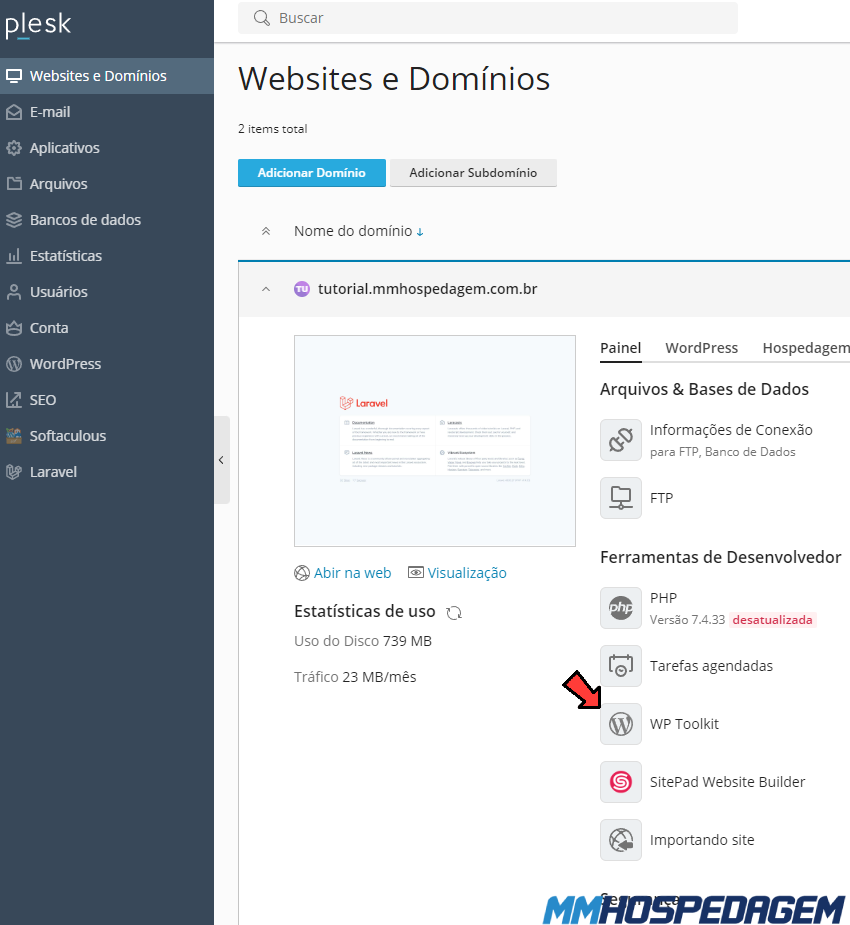Click the Estatísticas bar chart icon

click(x=14, y=256)
